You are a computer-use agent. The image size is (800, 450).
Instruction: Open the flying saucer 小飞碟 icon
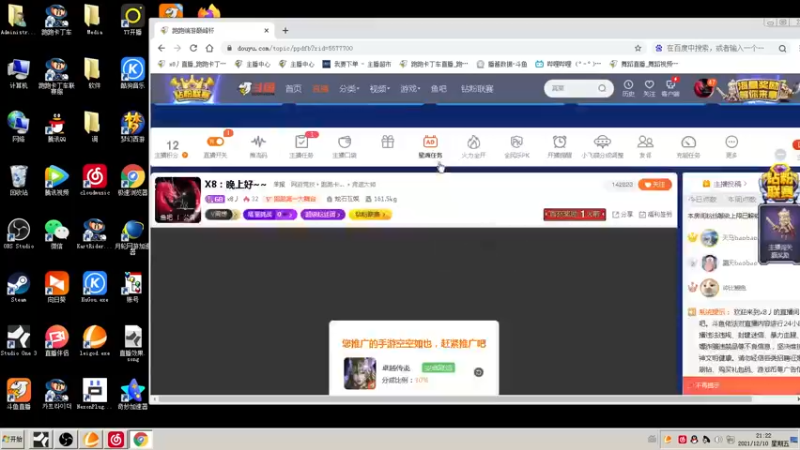(x=602, y=141)
